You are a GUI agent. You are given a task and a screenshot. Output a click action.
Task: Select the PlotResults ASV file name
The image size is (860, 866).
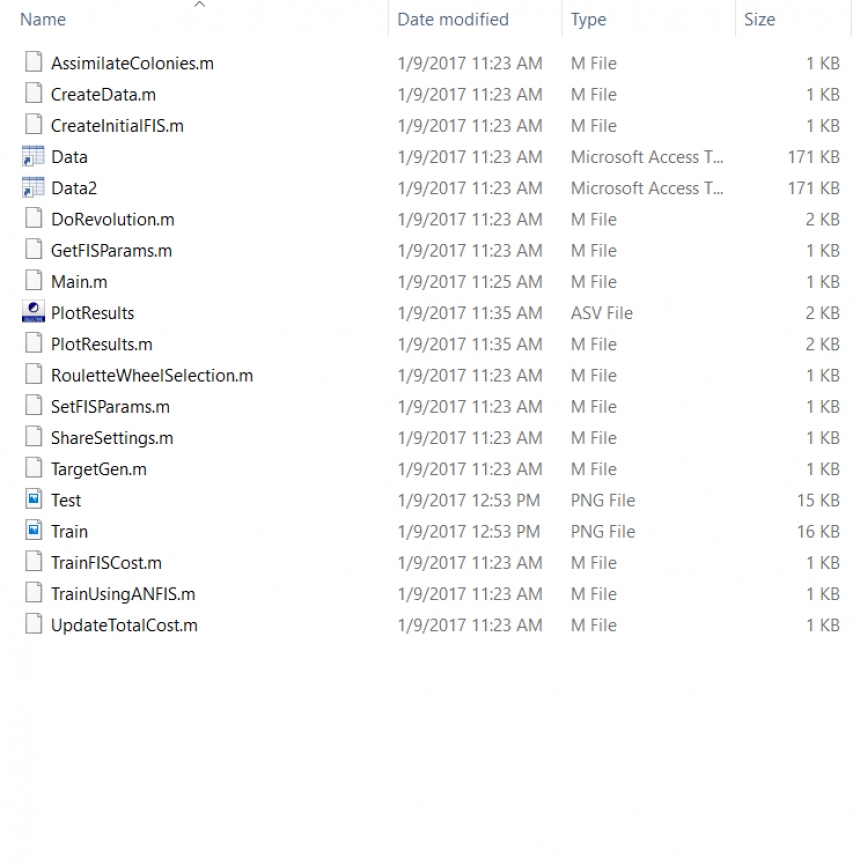click(x=92, y=313)
